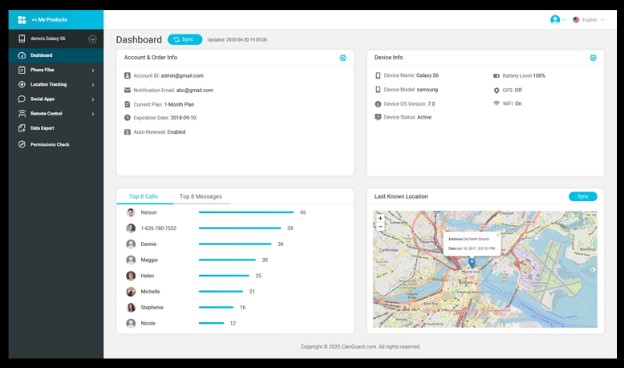Zoom in on the map with plus button
The height and width of the screenshot is (368, 624).
(x=380, y=218)
